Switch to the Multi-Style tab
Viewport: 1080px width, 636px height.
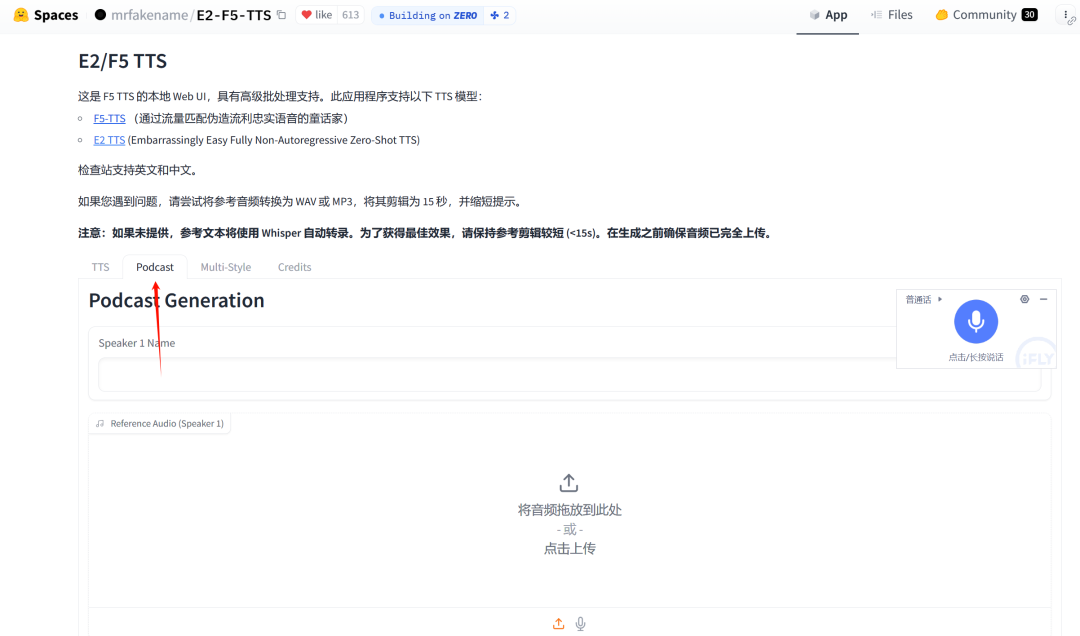tap(225, 267)
